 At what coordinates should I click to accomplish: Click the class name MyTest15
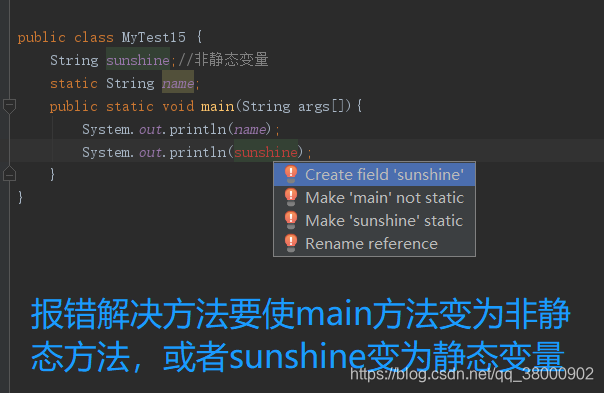point(154,37)
